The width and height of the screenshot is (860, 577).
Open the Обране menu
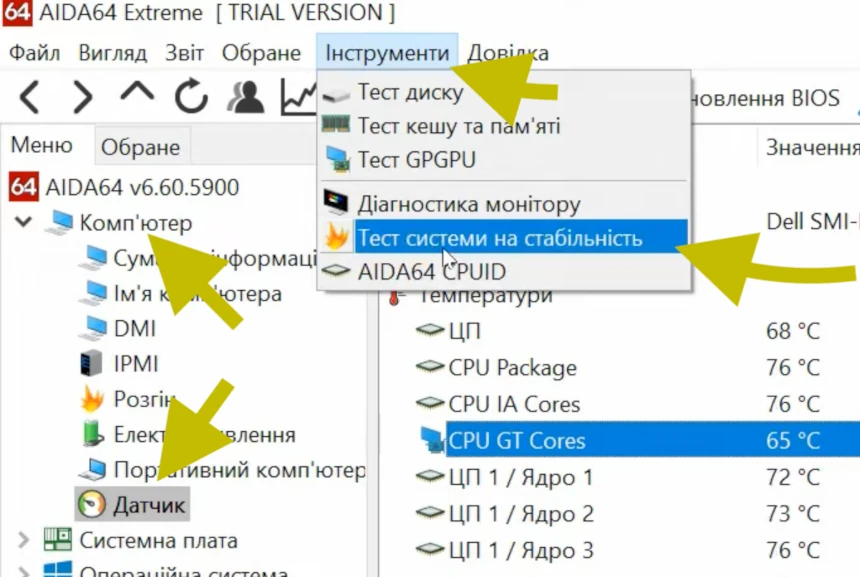click(x=261, y=53)
